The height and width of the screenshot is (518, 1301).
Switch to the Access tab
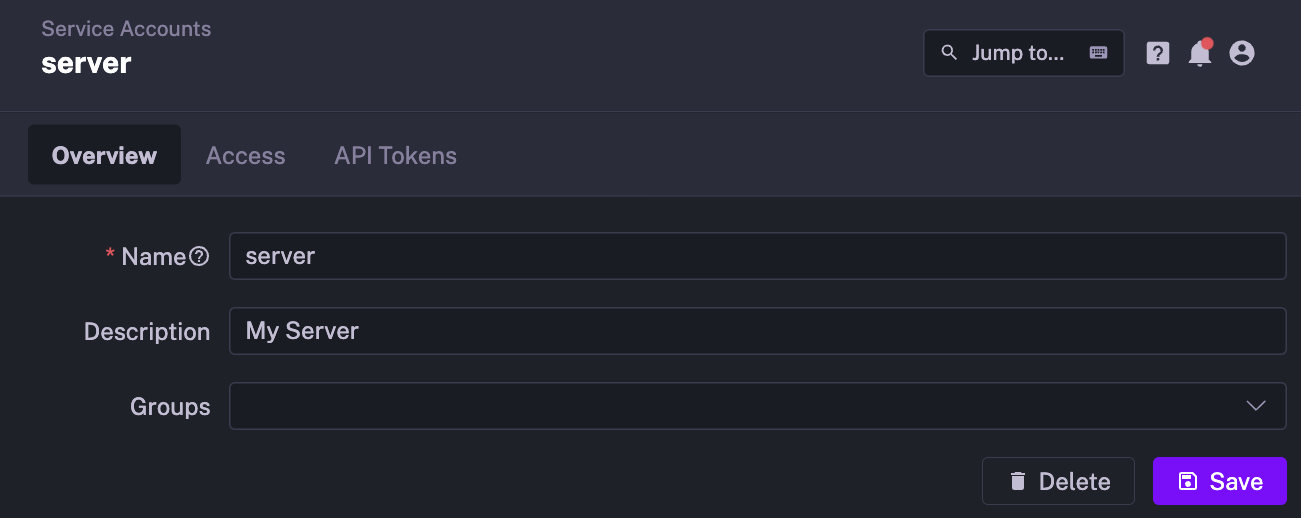pos(245,156)
